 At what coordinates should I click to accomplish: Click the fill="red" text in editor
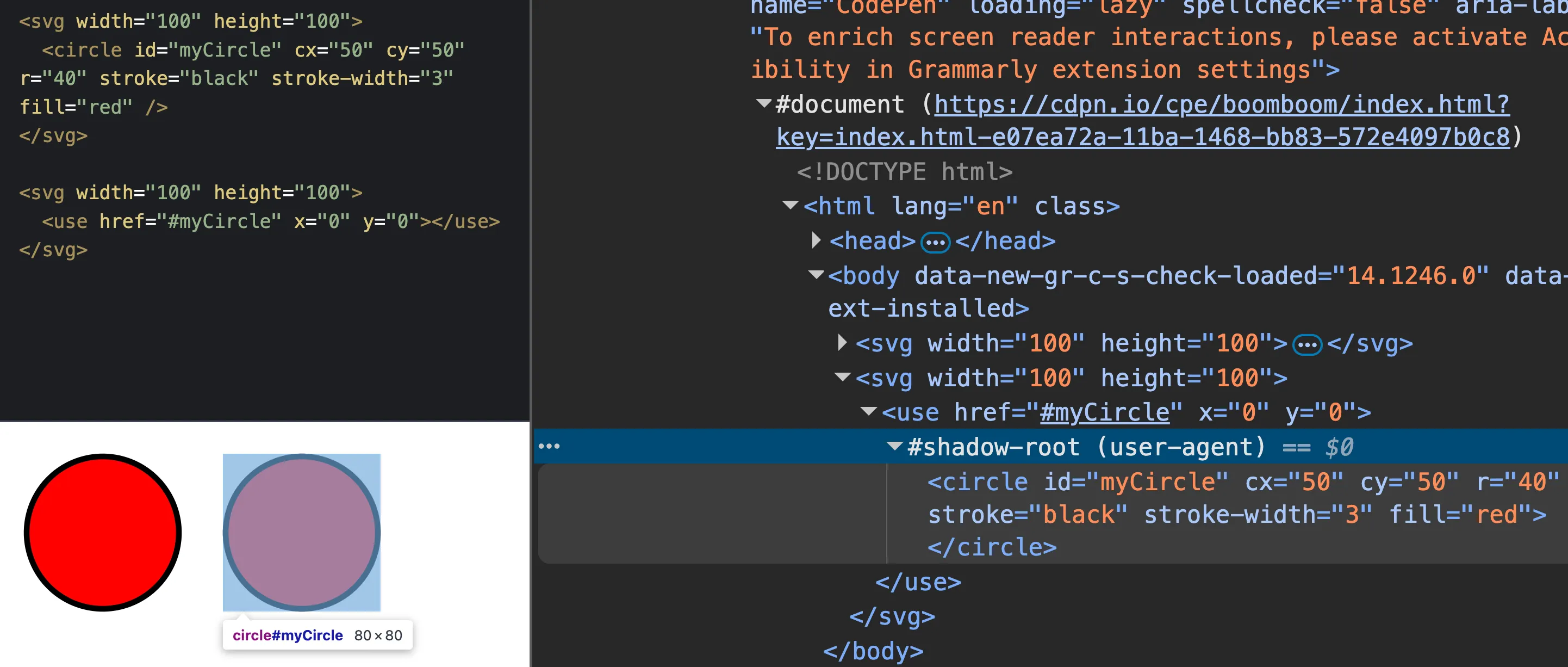pos(76,107)
